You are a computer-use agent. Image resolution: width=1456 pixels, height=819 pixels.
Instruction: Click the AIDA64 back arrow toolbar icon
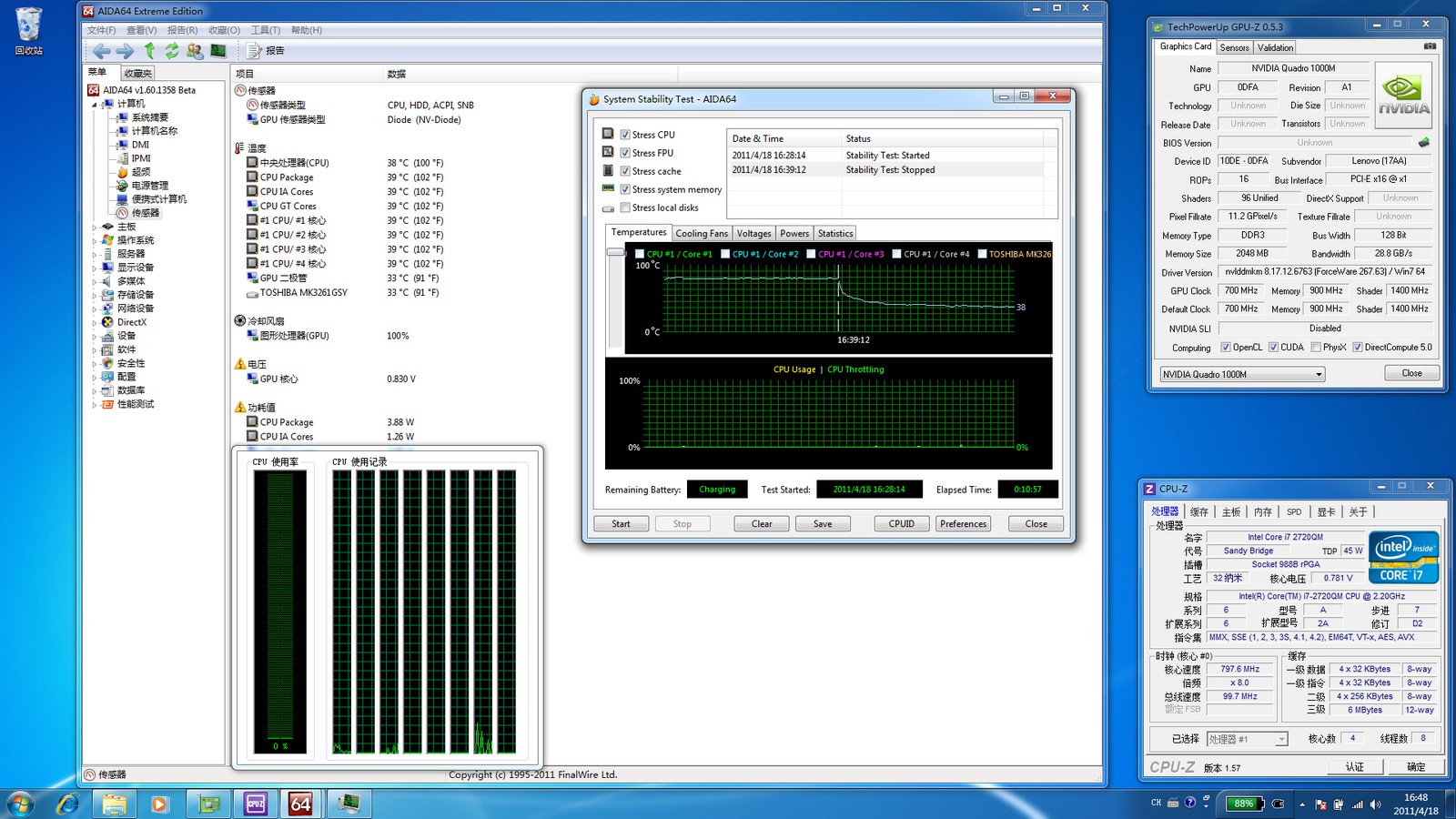[x=101, y=51]
